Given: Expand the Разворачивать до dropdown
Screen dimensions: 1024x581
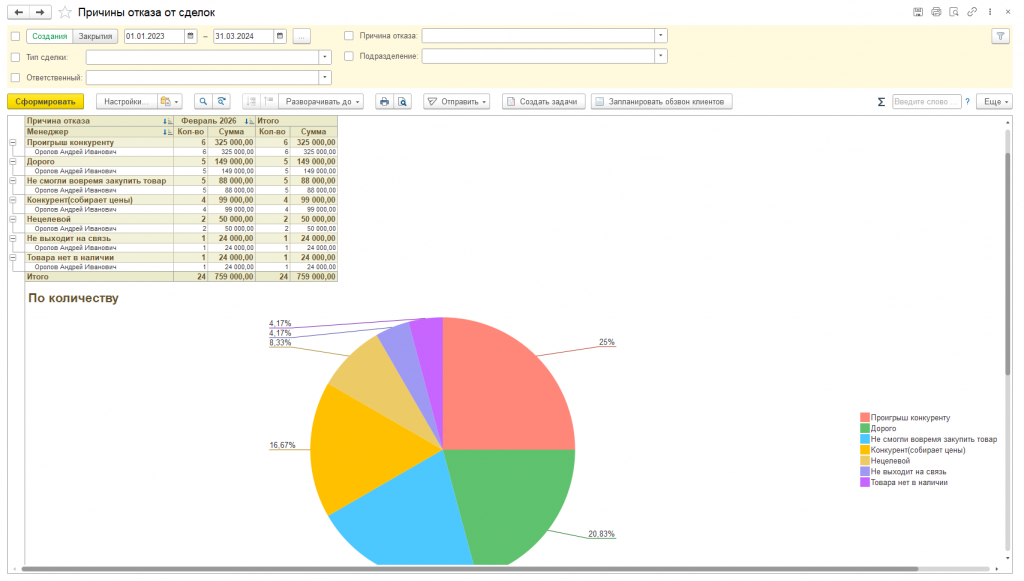Looking at the screenshot, I should [323, 102].
